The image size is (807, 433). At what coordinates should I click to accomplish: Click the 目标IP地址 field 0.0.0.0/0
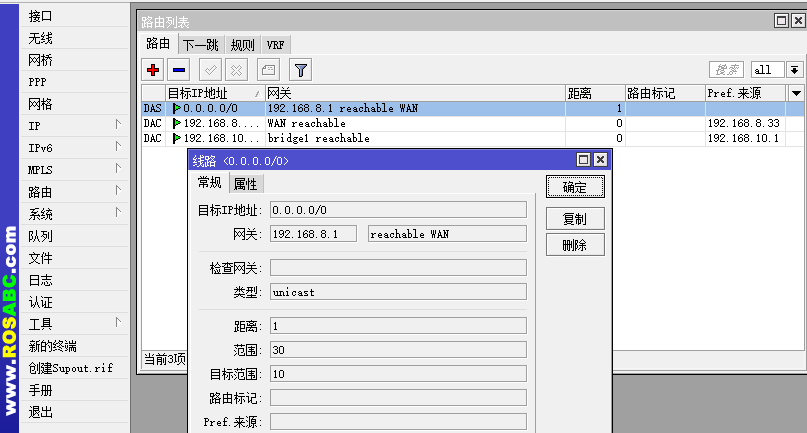(398, 210)
